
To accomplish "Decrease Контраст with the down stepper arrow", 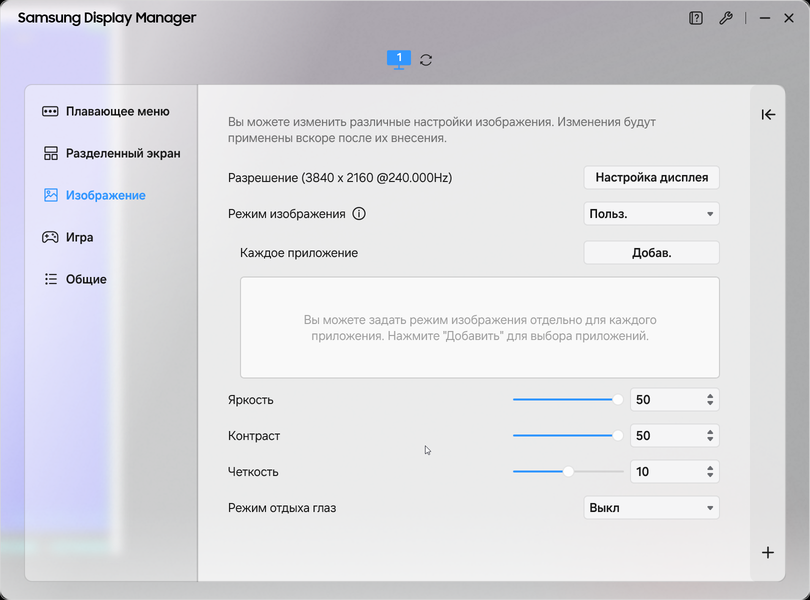I will tap(710, 440).
